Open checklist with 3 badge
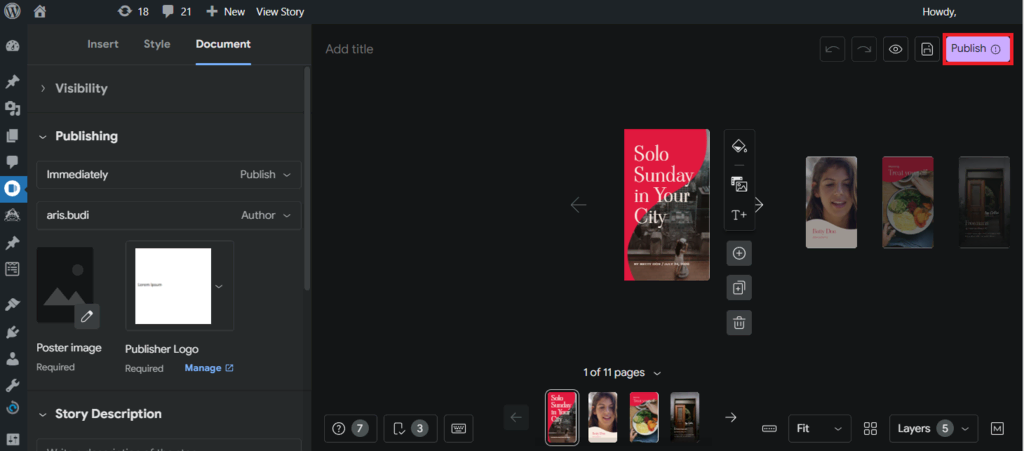 [410, 429]
